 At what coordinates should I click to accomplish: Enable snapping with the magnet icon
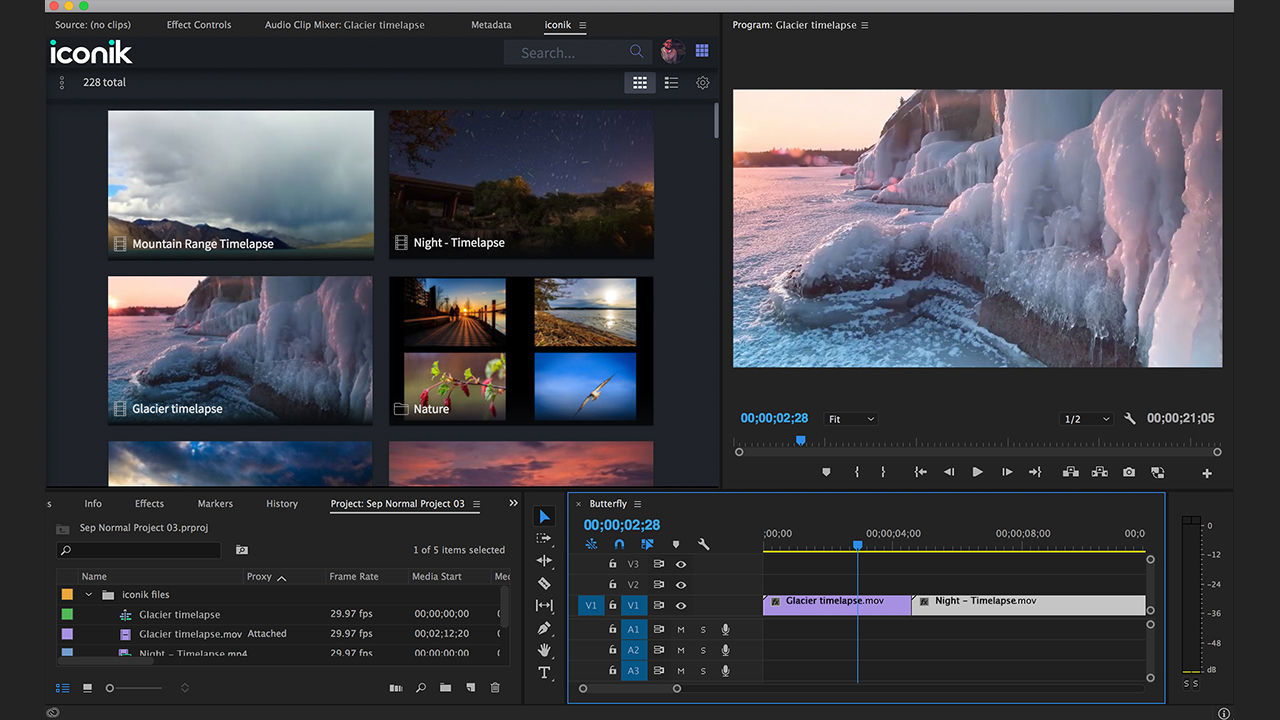click(x=620, y=544)
